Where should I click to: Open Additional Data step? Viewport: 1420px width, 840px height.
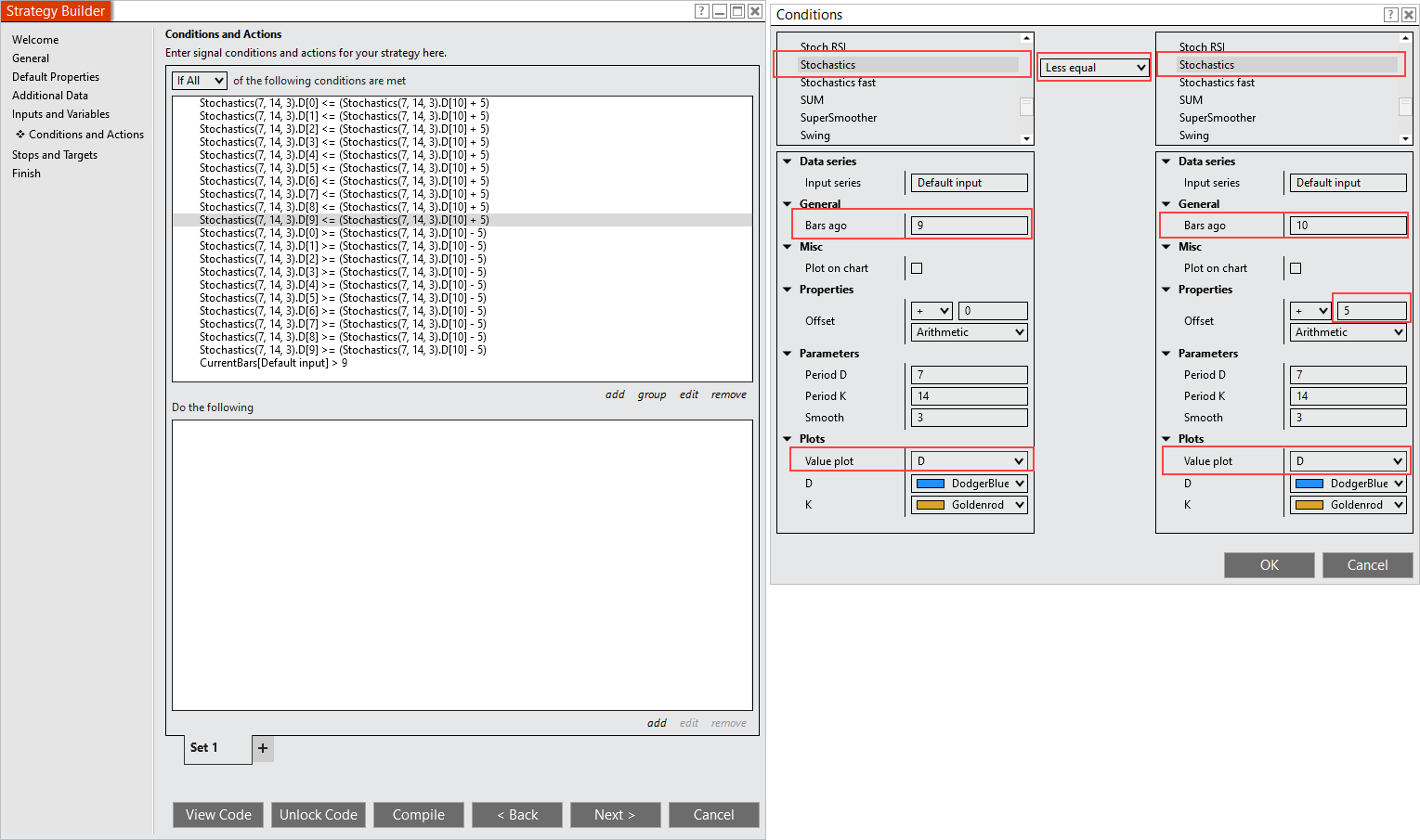pos(50,96)
